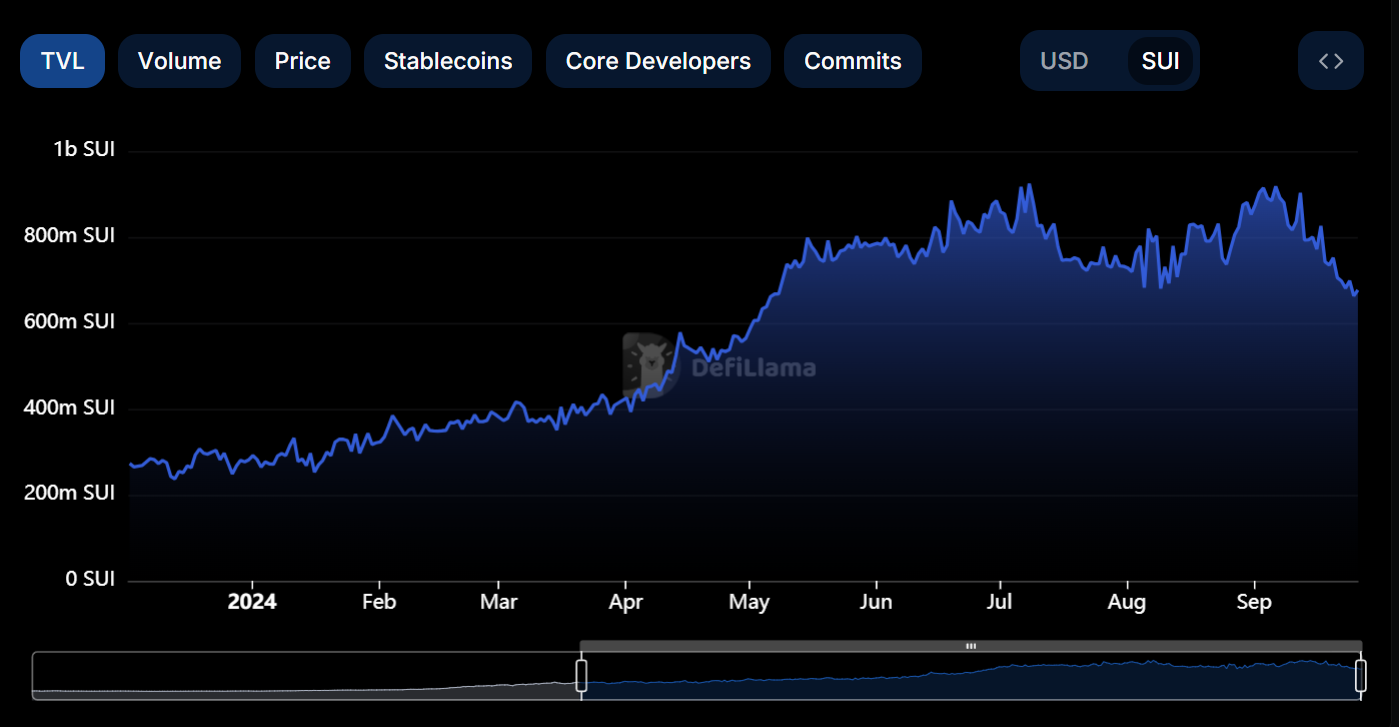Open the Stablecoins chart tab
The width and height of the screenshot is (1399, 727).
click(x=448, y=61)
